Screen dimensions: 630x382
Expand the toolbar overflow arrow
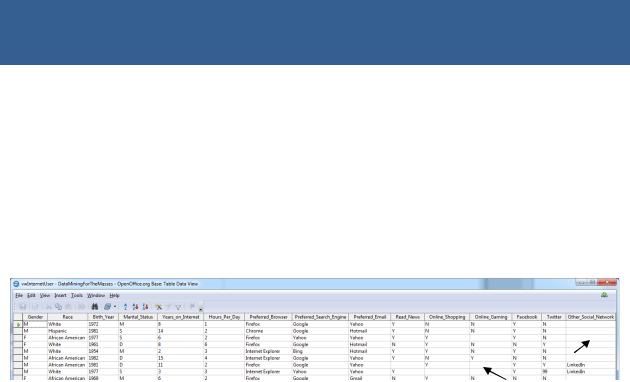(x=200, y=309)
